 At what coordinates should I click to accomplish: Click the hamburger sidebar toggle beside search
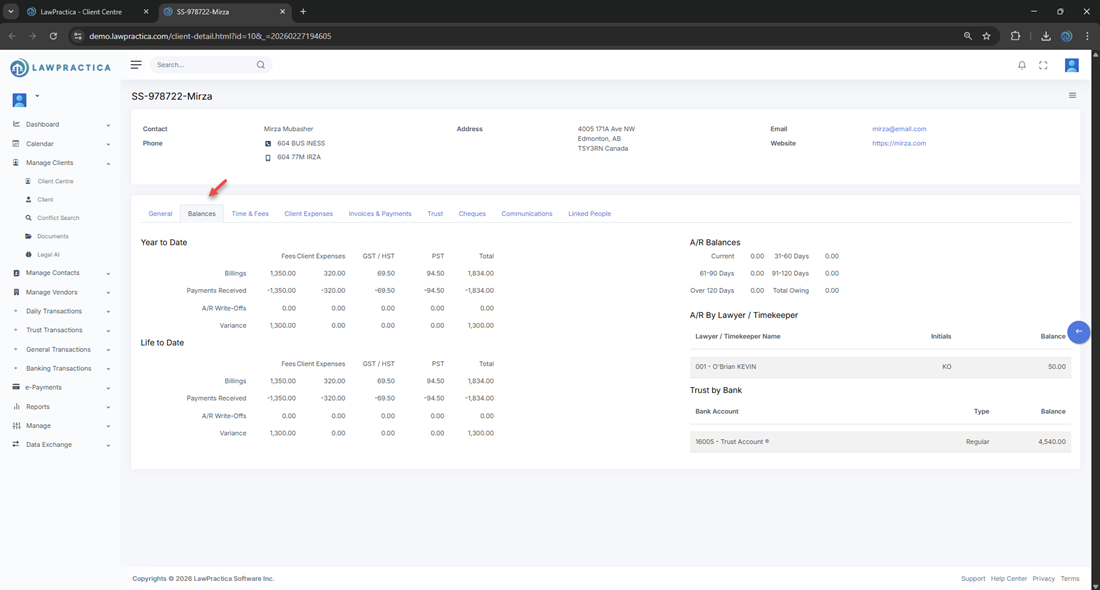pos(136,65)
